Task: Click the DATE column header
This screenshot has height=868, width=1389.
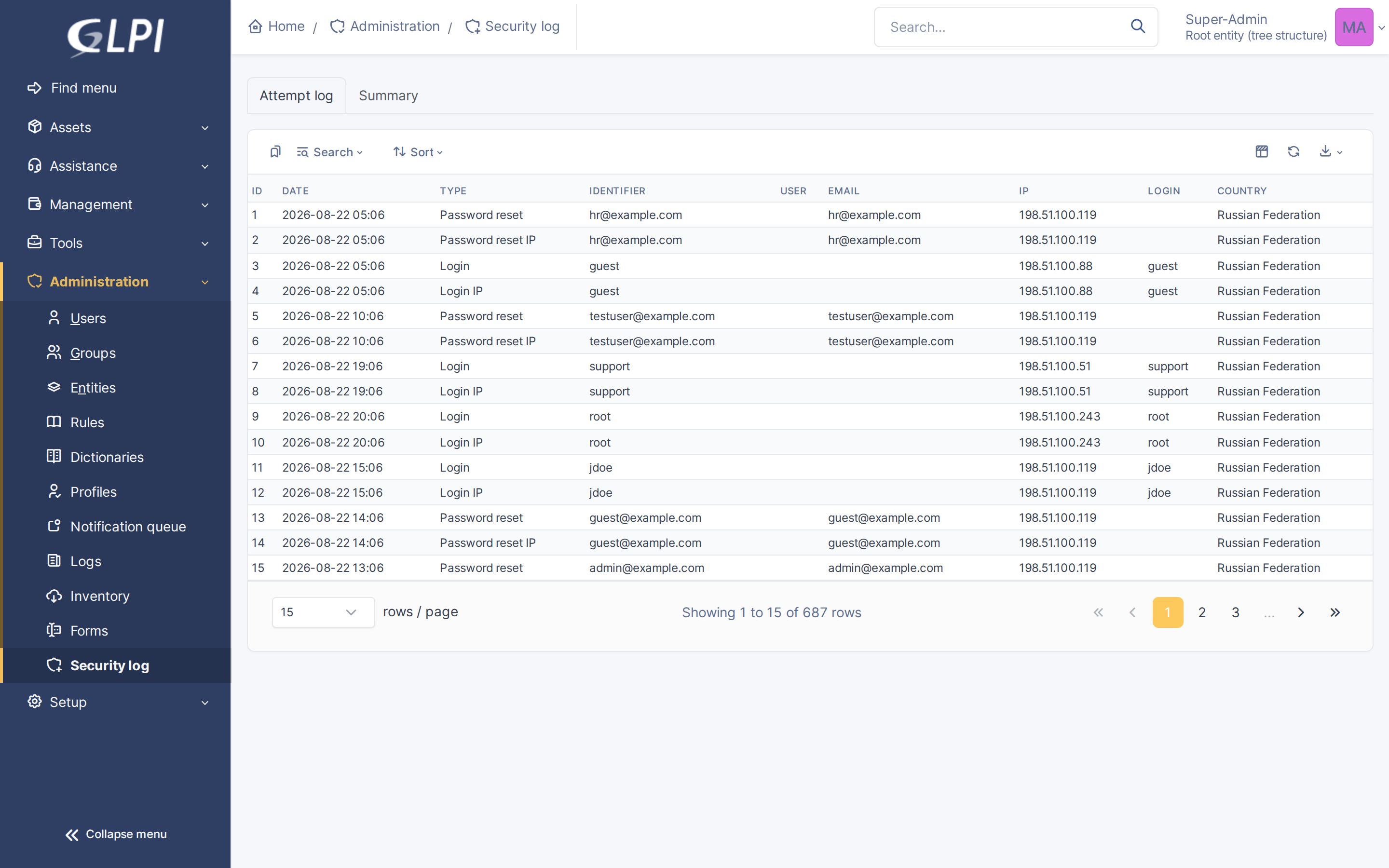Action: (x=295, y=190)
